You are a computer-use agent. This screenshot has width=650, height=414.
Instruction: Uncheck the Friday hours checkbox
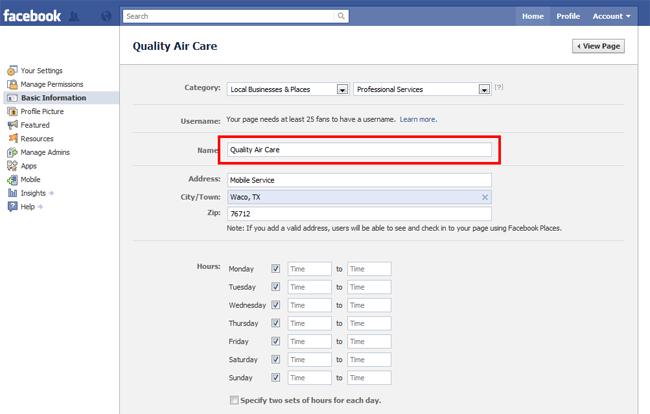pyautogui.click(x=276, y=341)
